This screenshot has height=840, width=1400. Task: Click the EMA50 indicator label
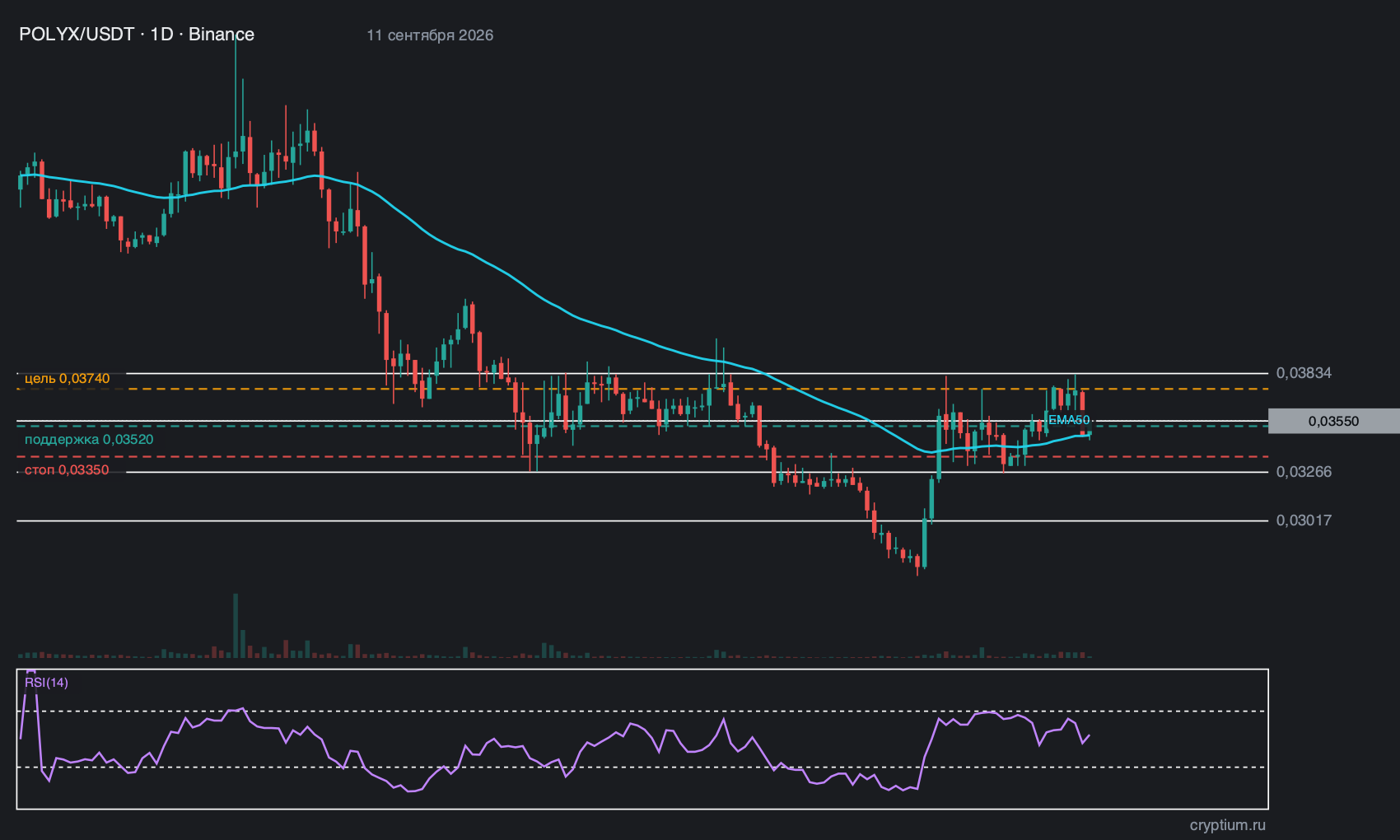point(1069,420)
